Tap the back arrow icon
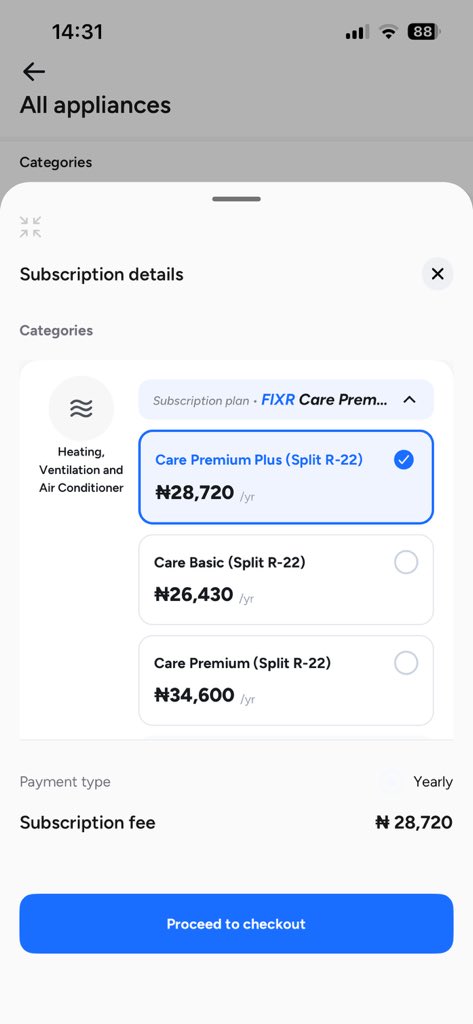The height and width of the screenshot is (1024, 473). (x=33, y=72)
